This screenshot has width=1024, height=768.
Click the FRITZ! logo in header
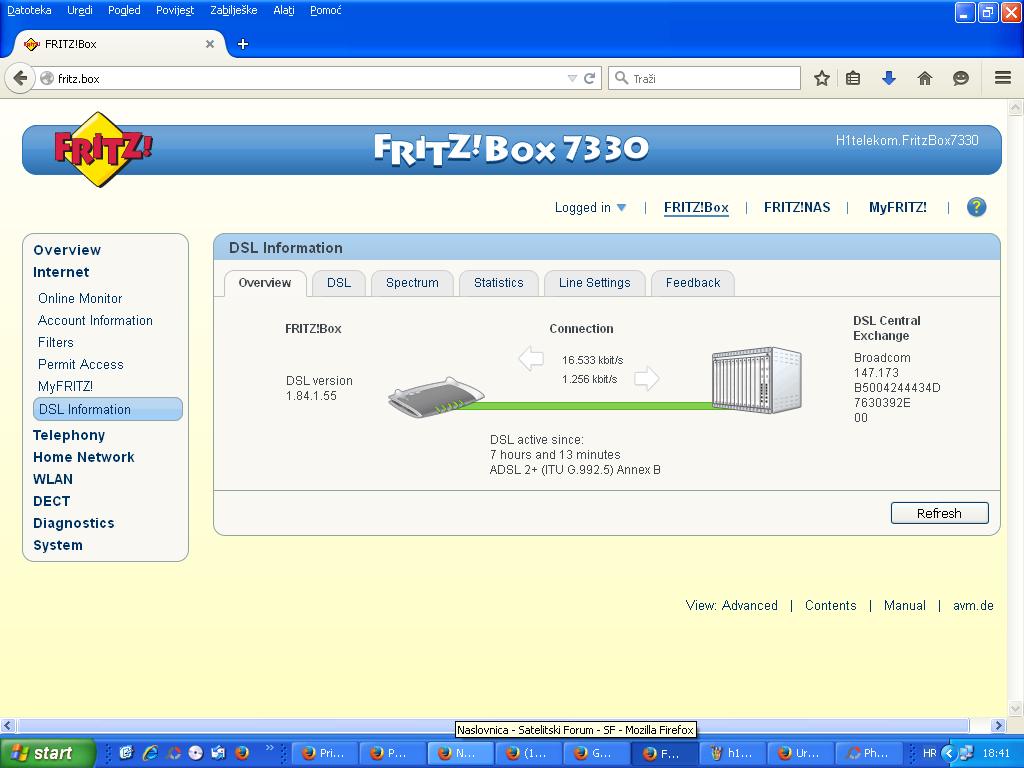[102, 150]
